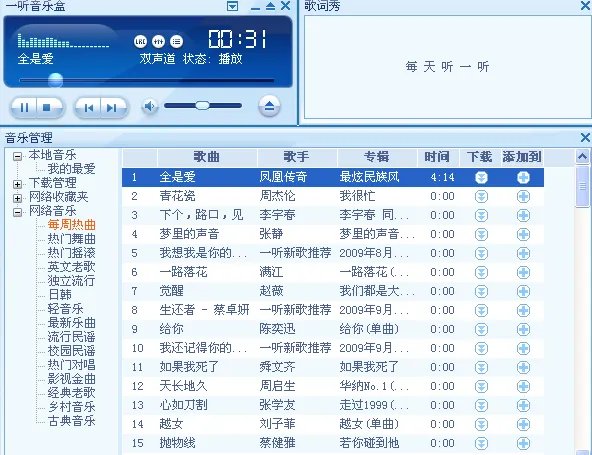Add 梦里的声音 with plus icon
Image resolution: width=592 pixels, height=455 pixels.
coord(523,234)
